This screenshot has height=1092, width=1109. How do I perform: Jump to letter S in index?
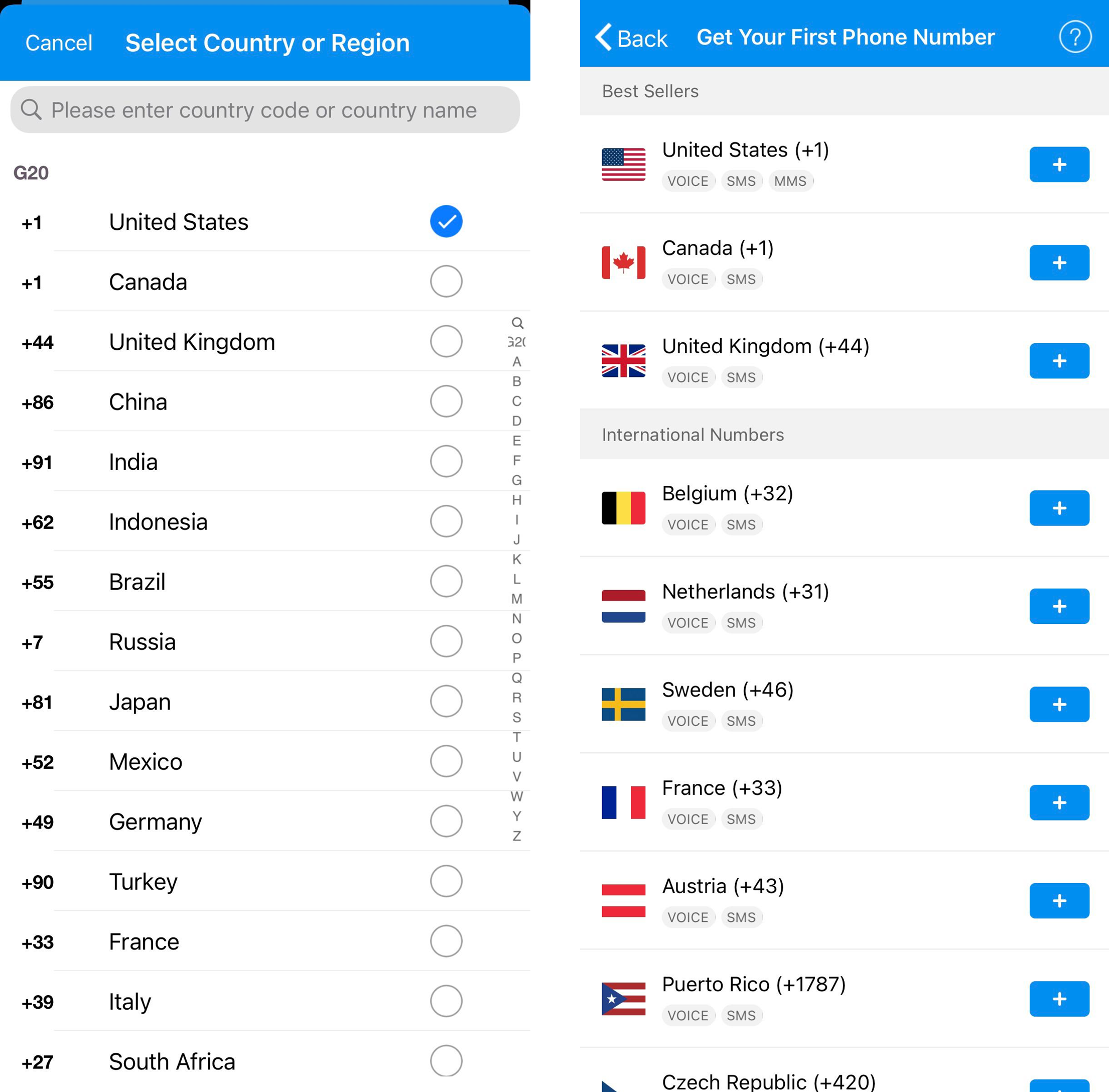coord(517,718)
